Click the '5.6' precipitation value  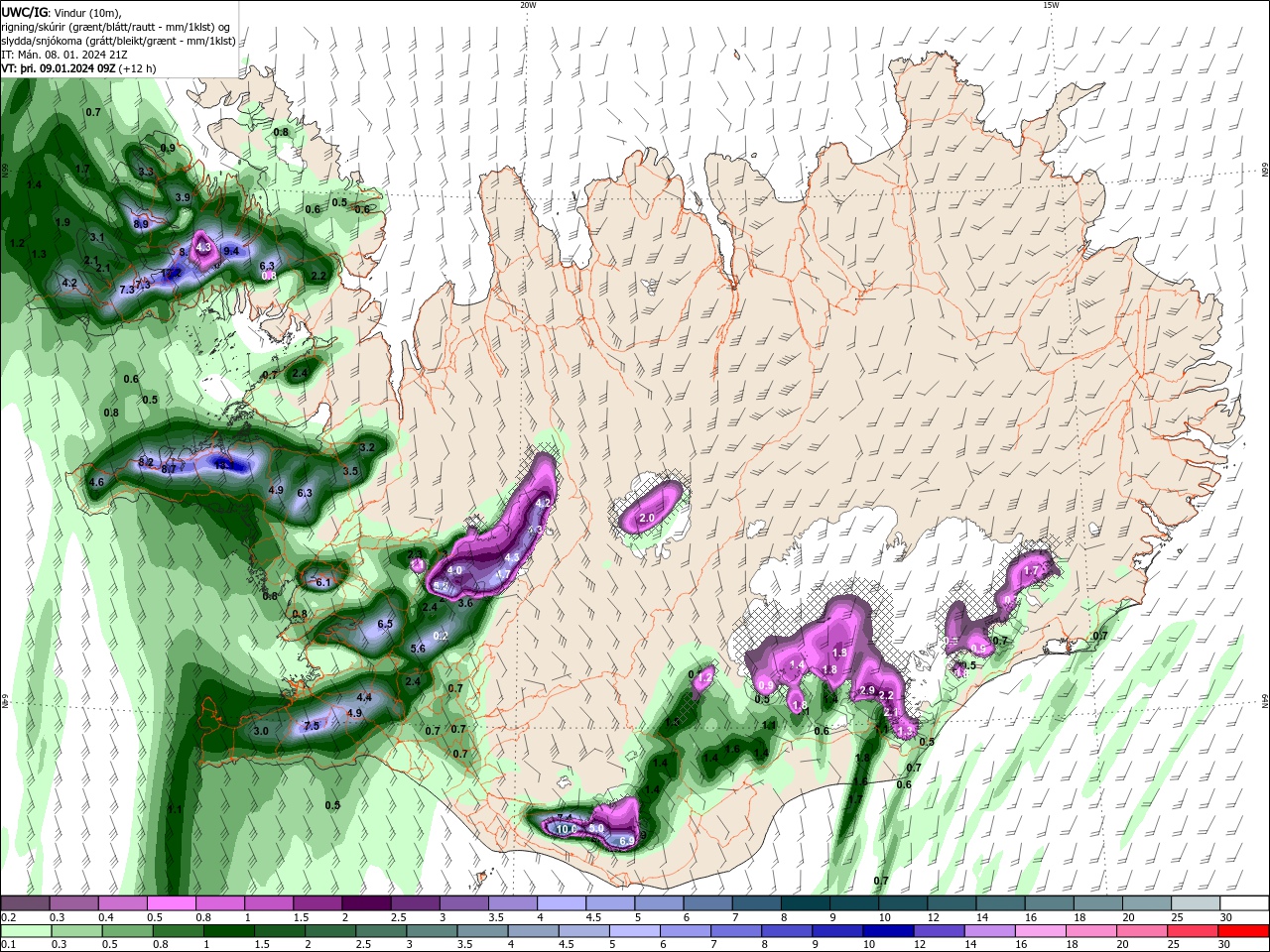[418, 649]
